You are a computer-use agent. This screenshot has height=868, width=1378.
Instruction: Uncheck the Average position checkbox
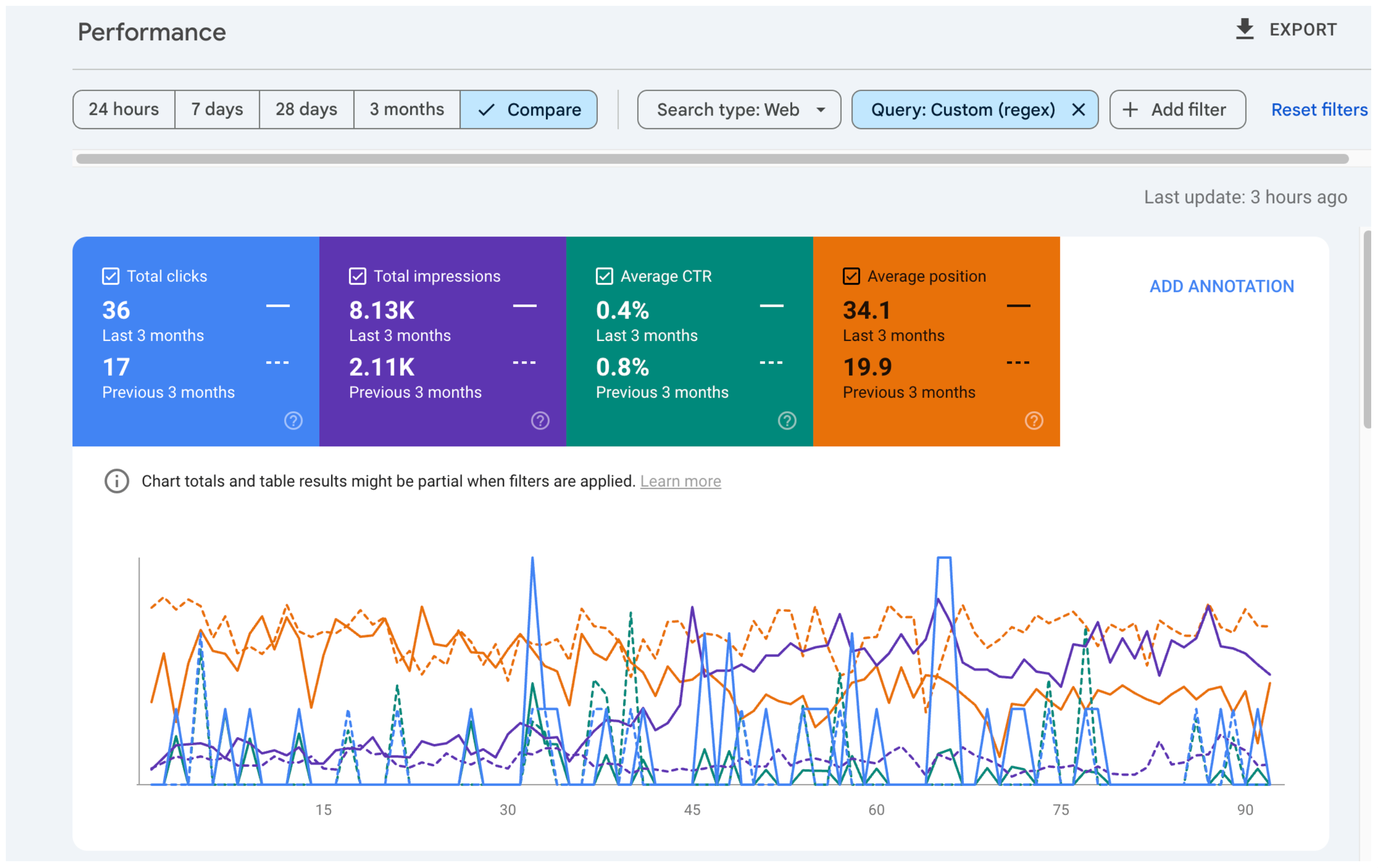(851, 276)
